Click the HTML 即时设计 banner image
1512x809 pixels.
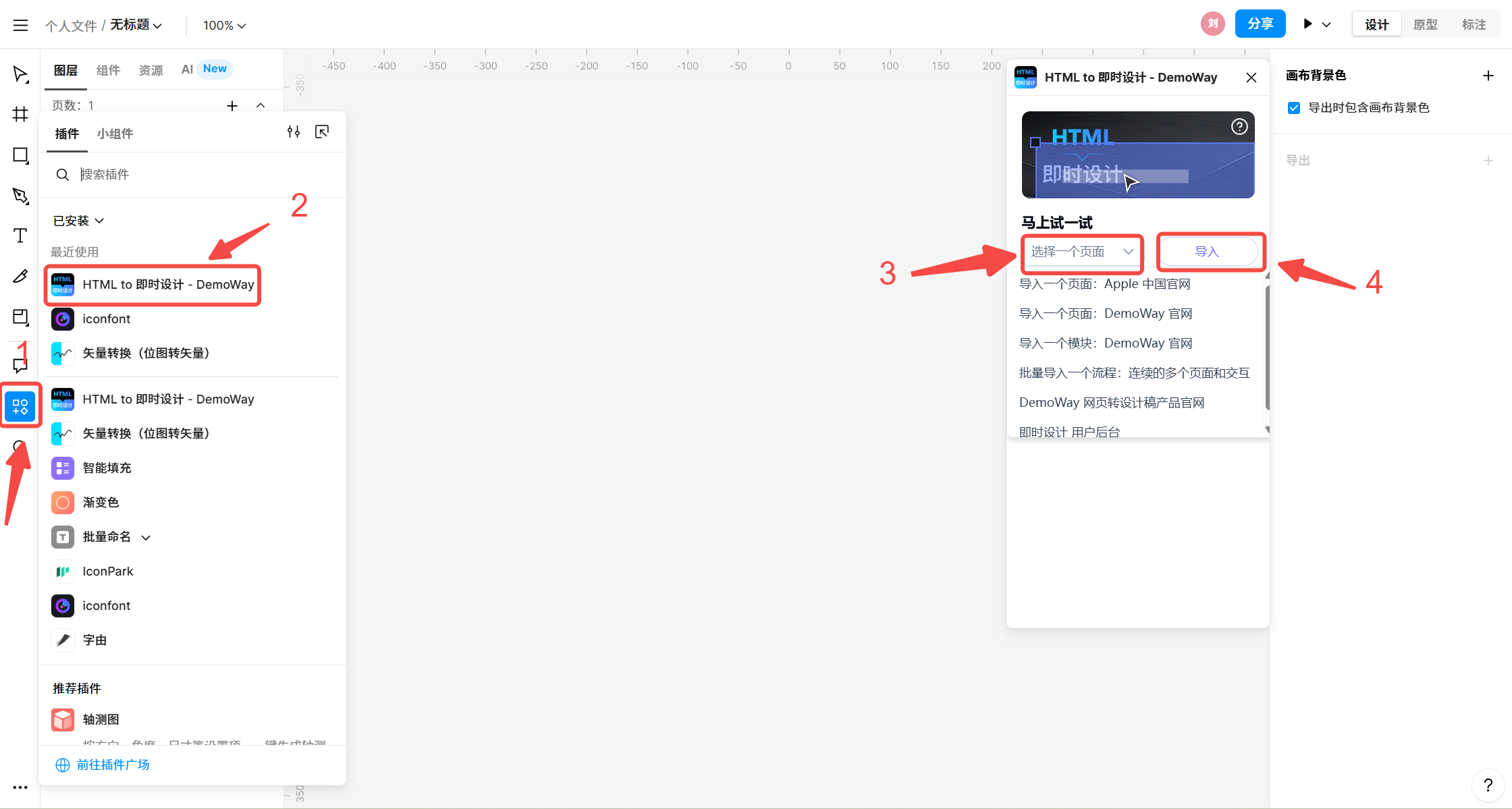[1138, 155]
